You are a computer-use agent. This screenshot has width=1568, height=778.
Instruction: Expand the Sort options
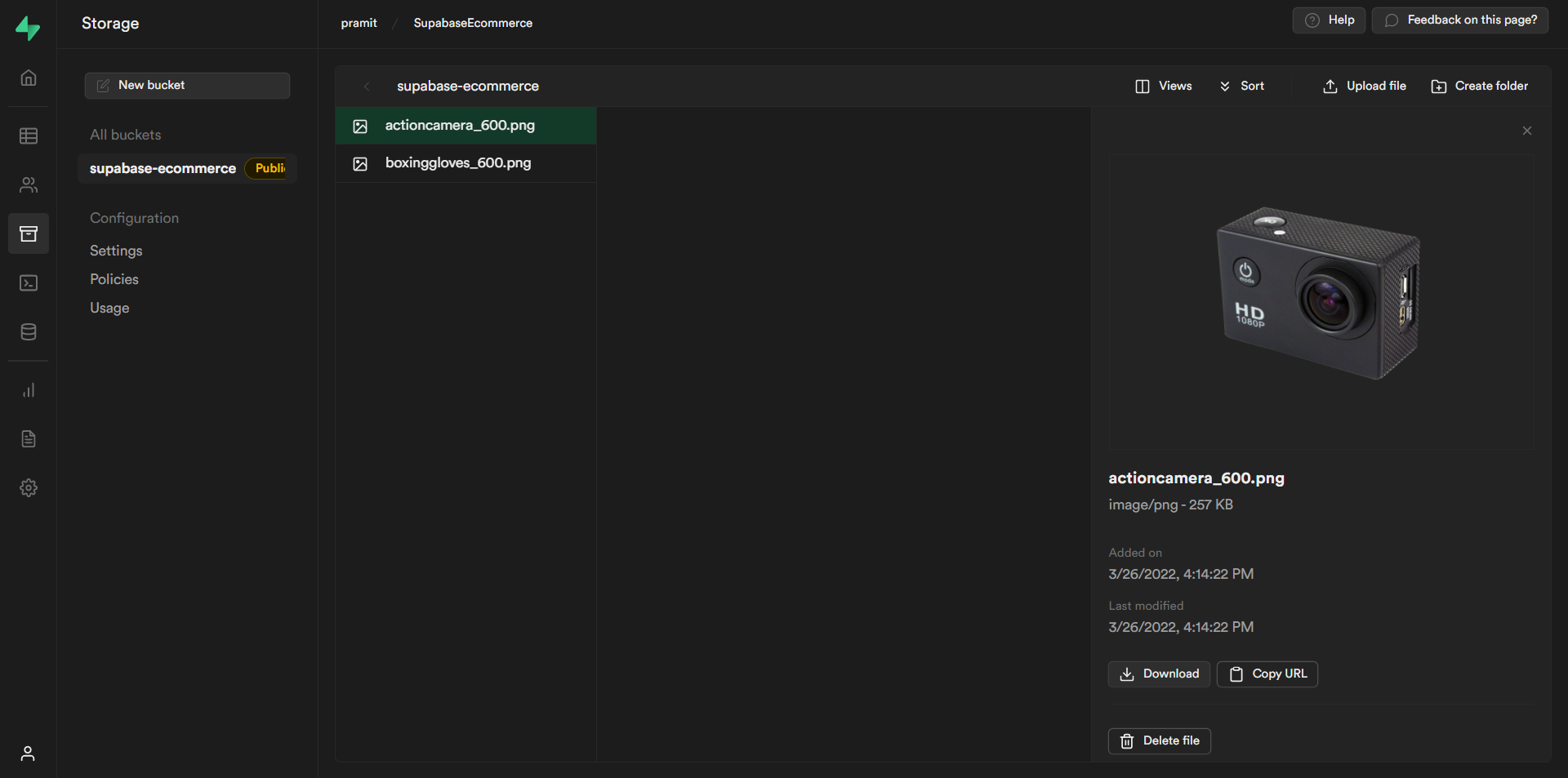point(1241,87)
